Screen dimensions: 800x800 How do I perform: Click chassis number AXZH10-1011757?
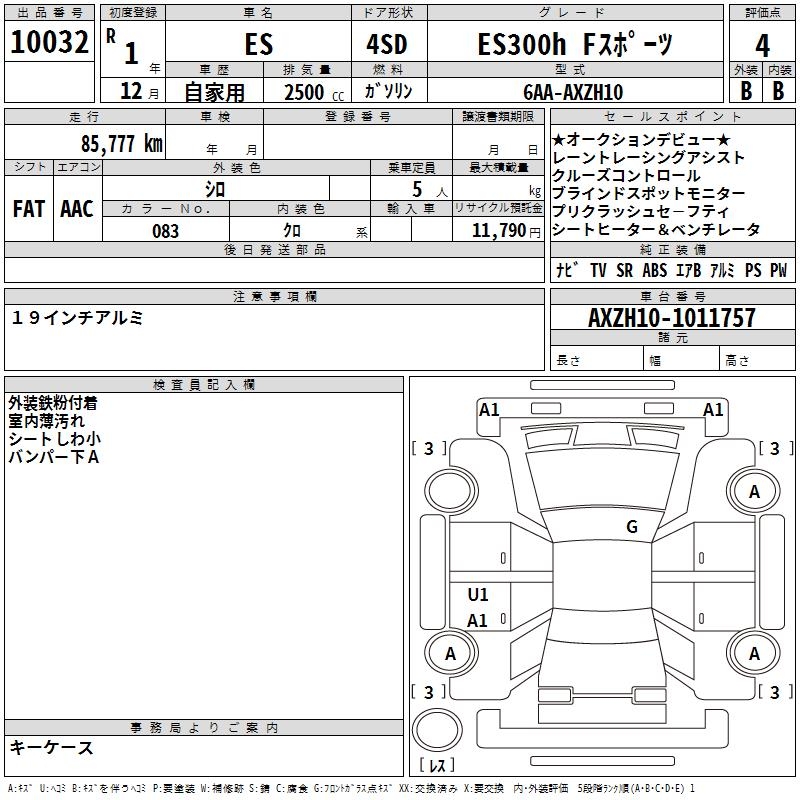672,318
